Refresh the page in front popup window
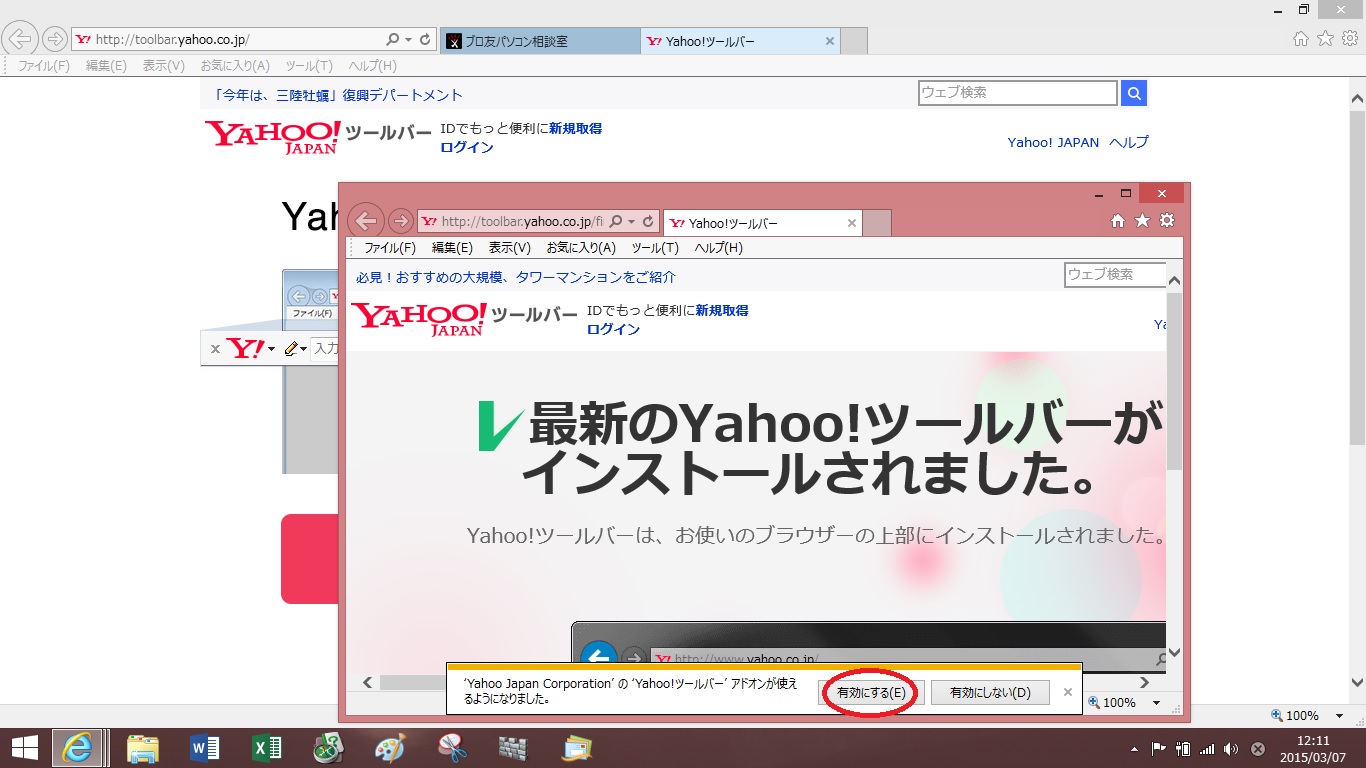Image resolution: width=1366 pixels, height=768 pixels. click(x=649, y=222)
